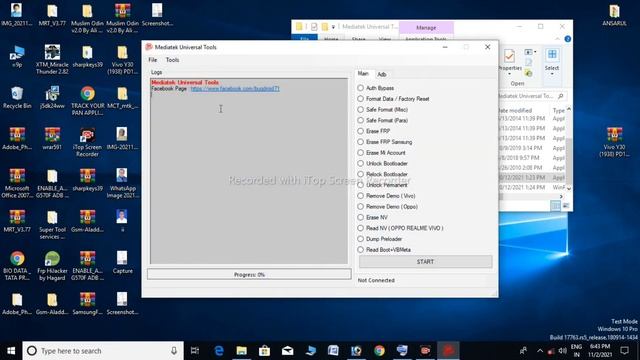Click the Explorer search Mediatek Universal box

(533, 96)
